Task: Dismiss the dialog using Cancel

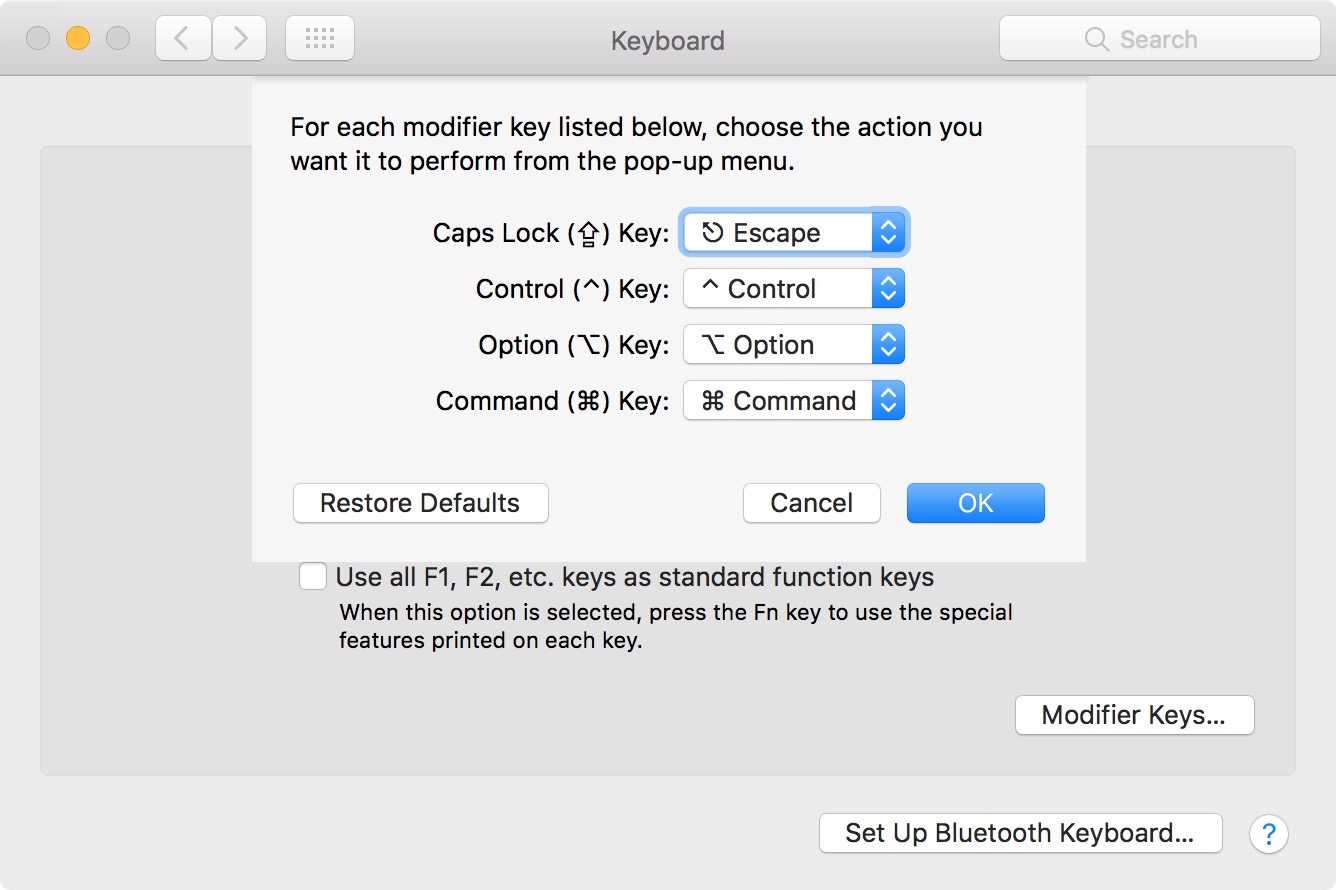Action: [x=811, y=503]
